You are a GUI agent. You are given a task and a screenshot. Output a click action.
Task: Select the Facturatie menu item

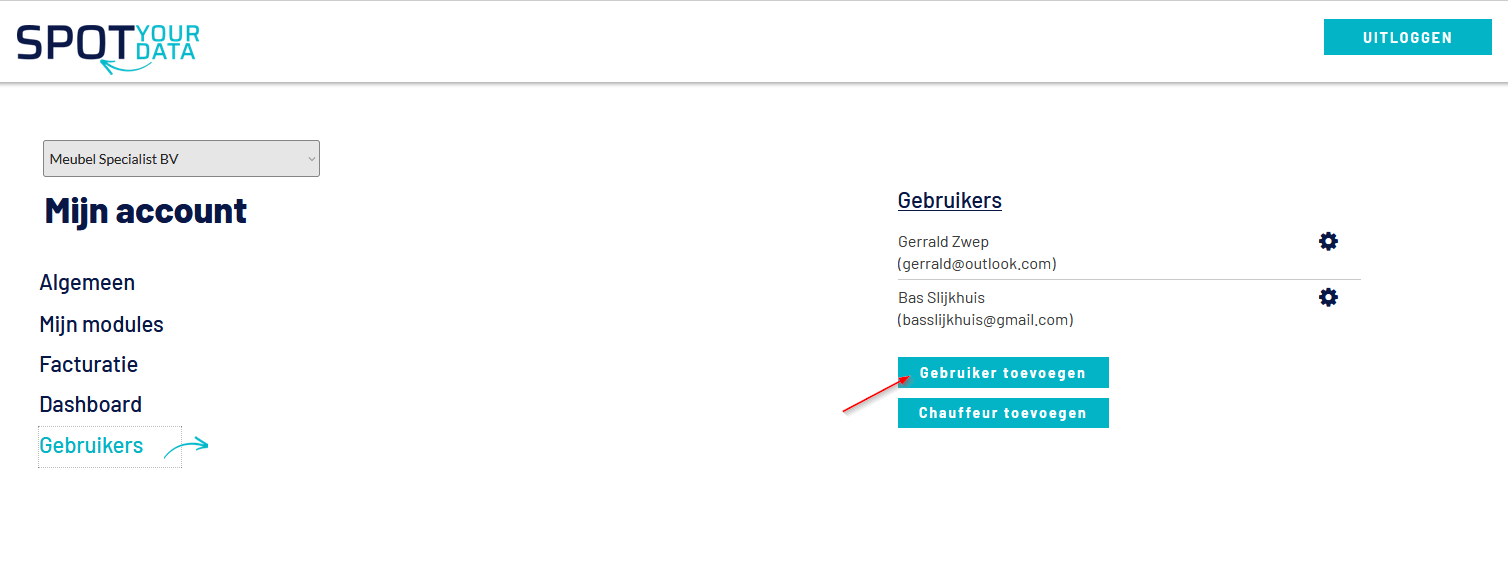(89, 364)
